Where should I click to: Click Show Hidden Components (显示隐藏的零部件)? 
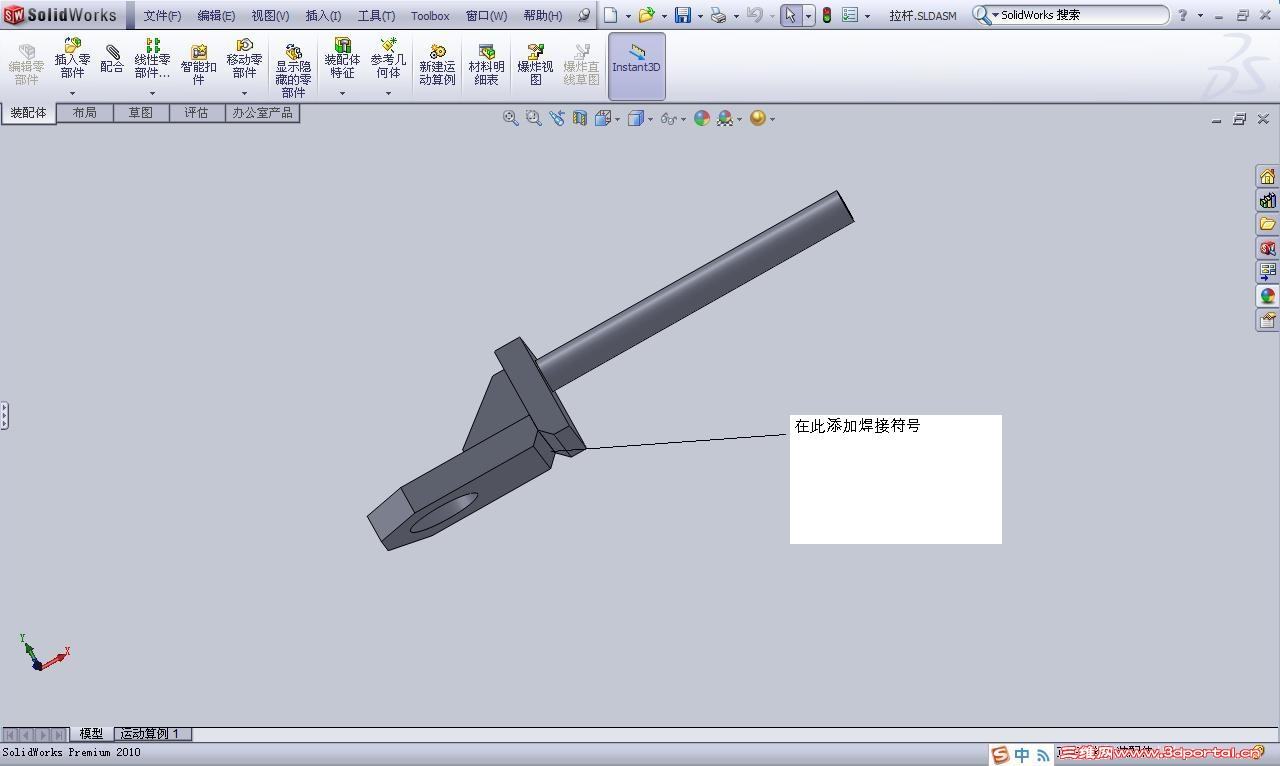coord(293,70)
